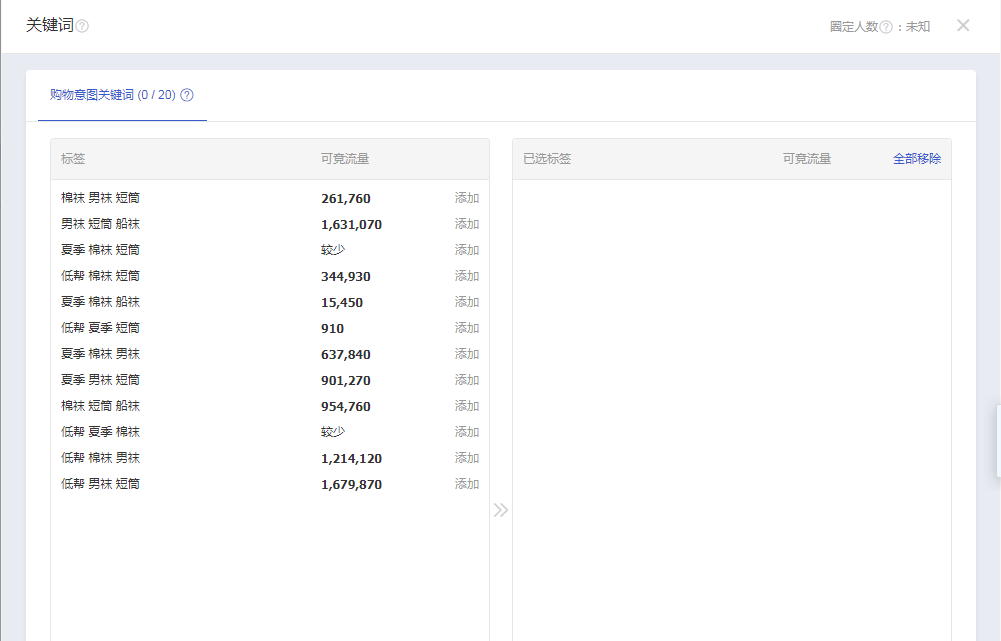Click the traffic value 954,760

pyautogui.click(x=346, y=407)
